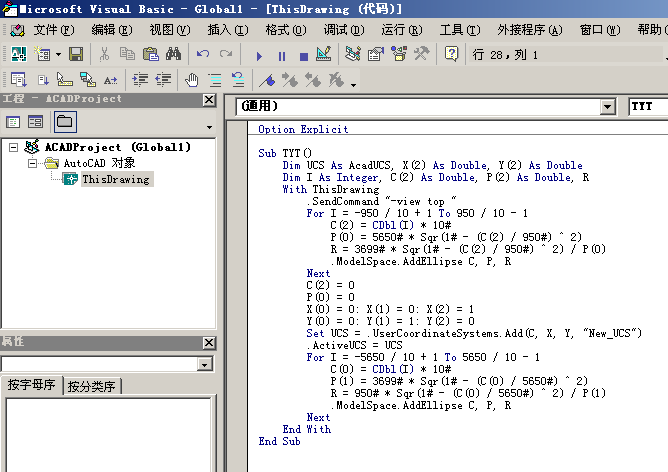Click the Reset stop button

(x=304, y=56)
